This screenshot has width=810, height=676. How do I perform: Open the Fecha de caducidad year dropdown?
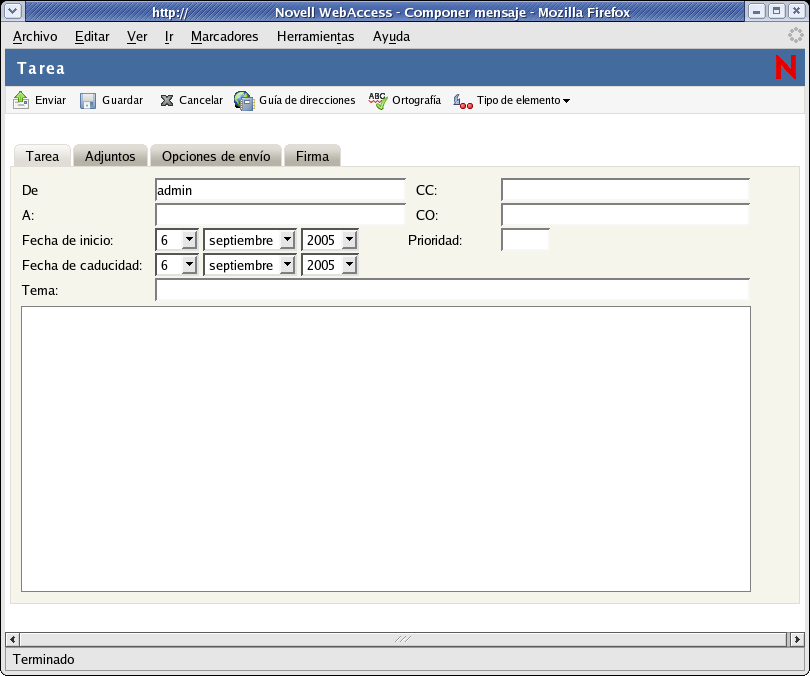[x=350, y=264]
